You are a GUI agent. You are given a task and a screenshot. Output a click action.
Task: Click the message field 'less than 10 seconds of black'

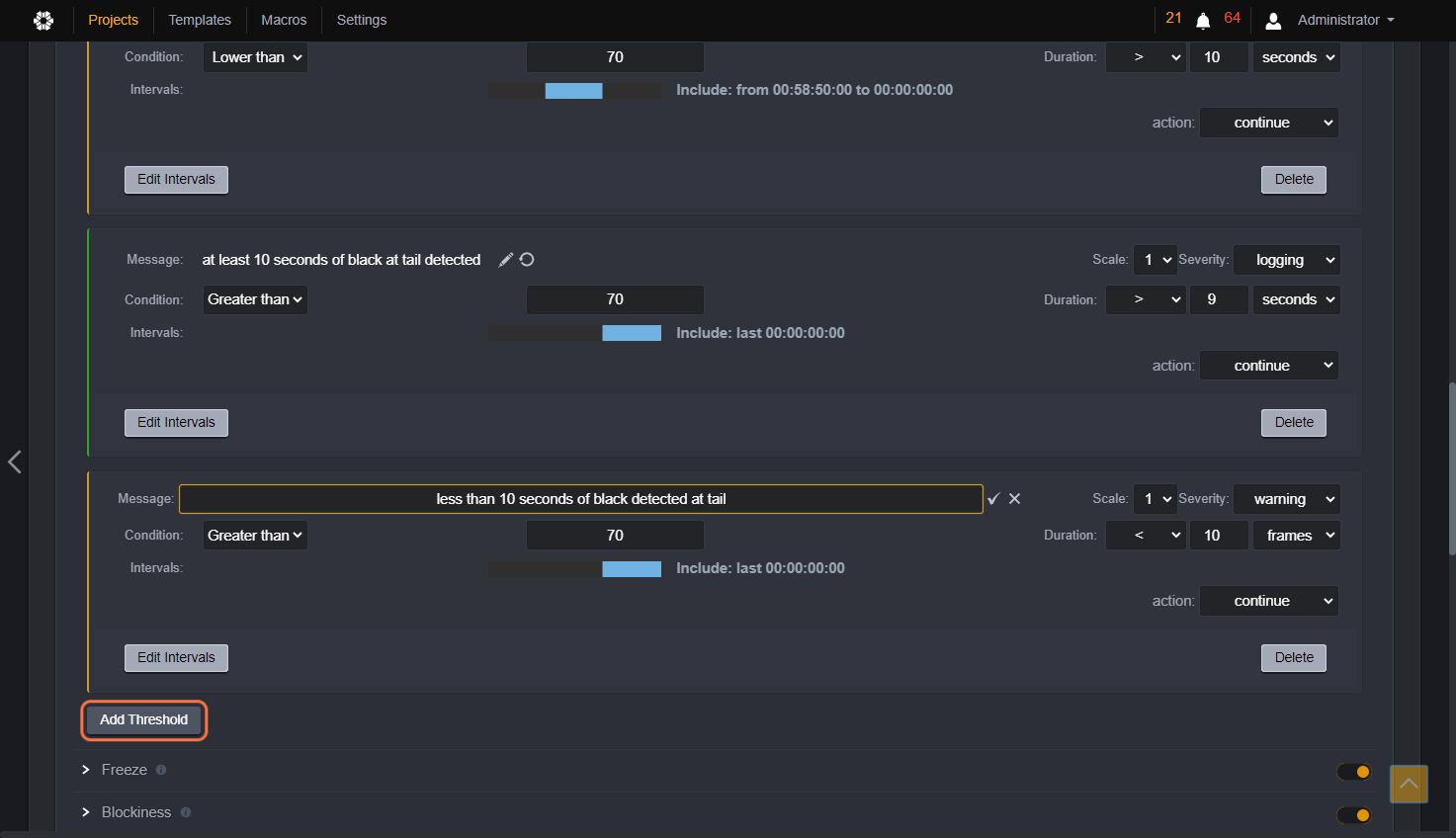[581, 499]
